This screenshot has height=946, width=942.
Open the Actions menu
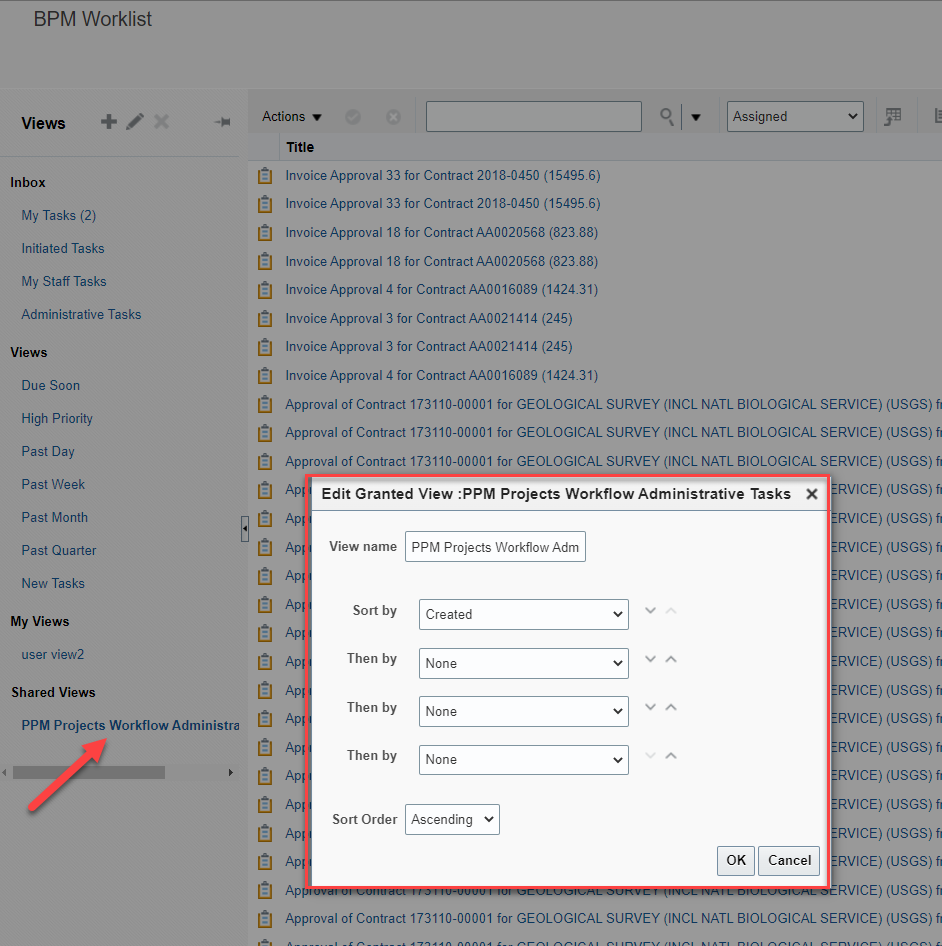point(290,116)
